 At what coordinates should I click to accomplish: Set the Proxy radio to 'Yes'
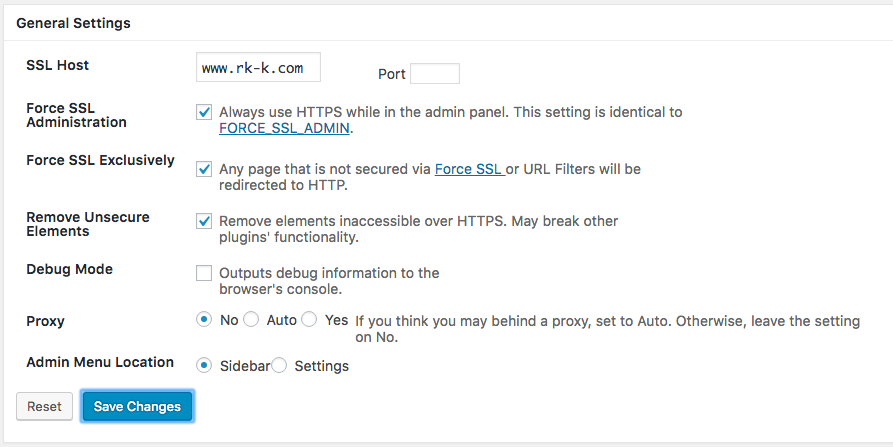[309, 319]
